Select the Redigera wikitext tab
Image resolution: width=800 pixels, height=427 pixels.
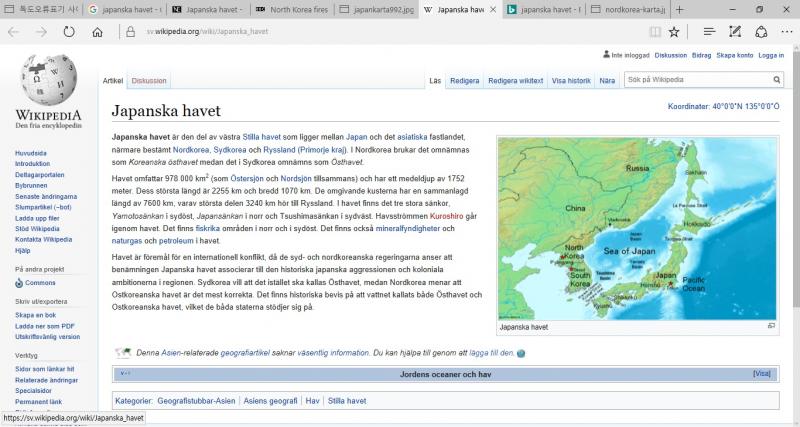pyautogui.click(x=515, y=80)
